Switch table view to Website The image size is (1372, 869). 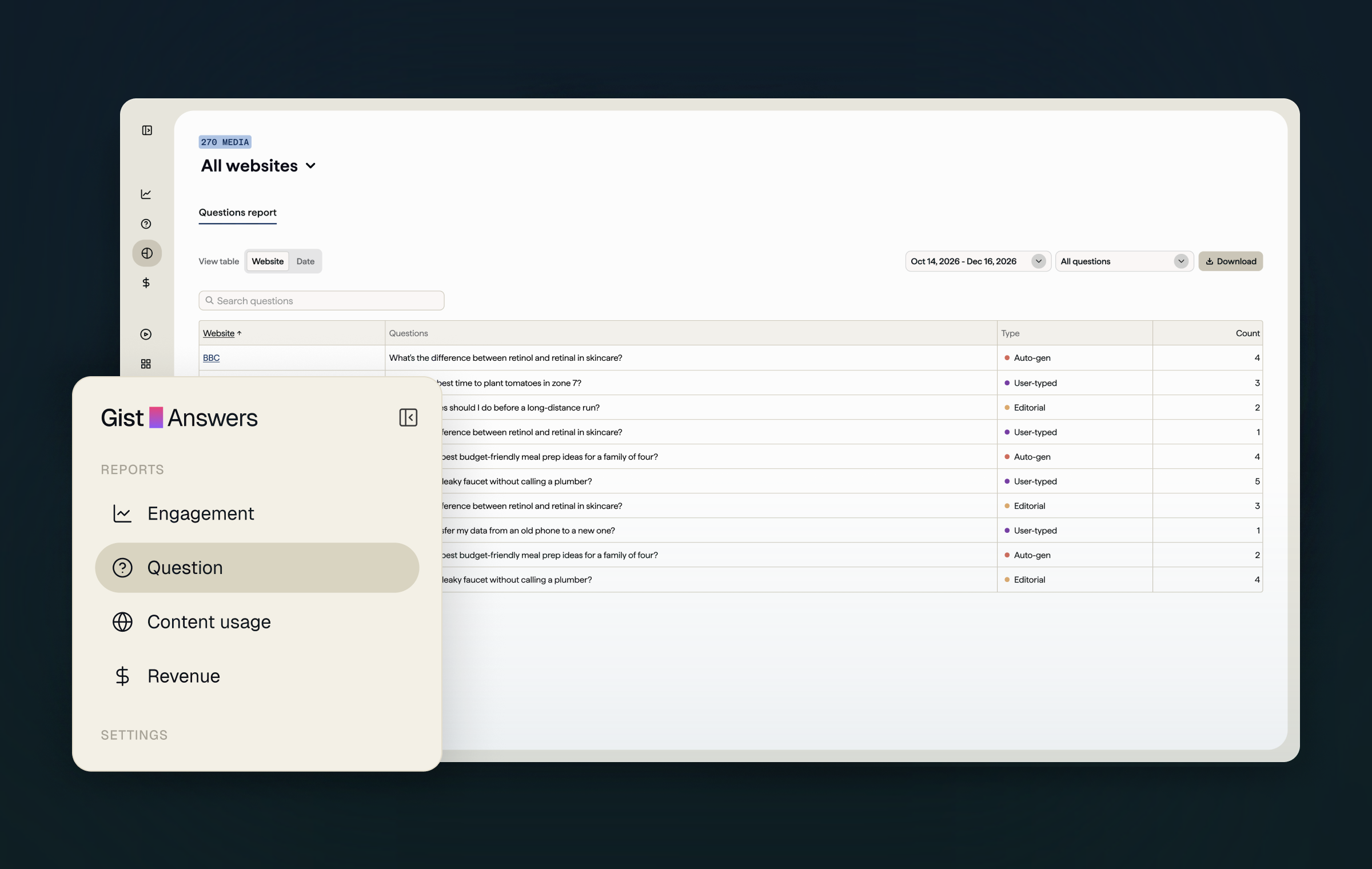pos(268,261)
